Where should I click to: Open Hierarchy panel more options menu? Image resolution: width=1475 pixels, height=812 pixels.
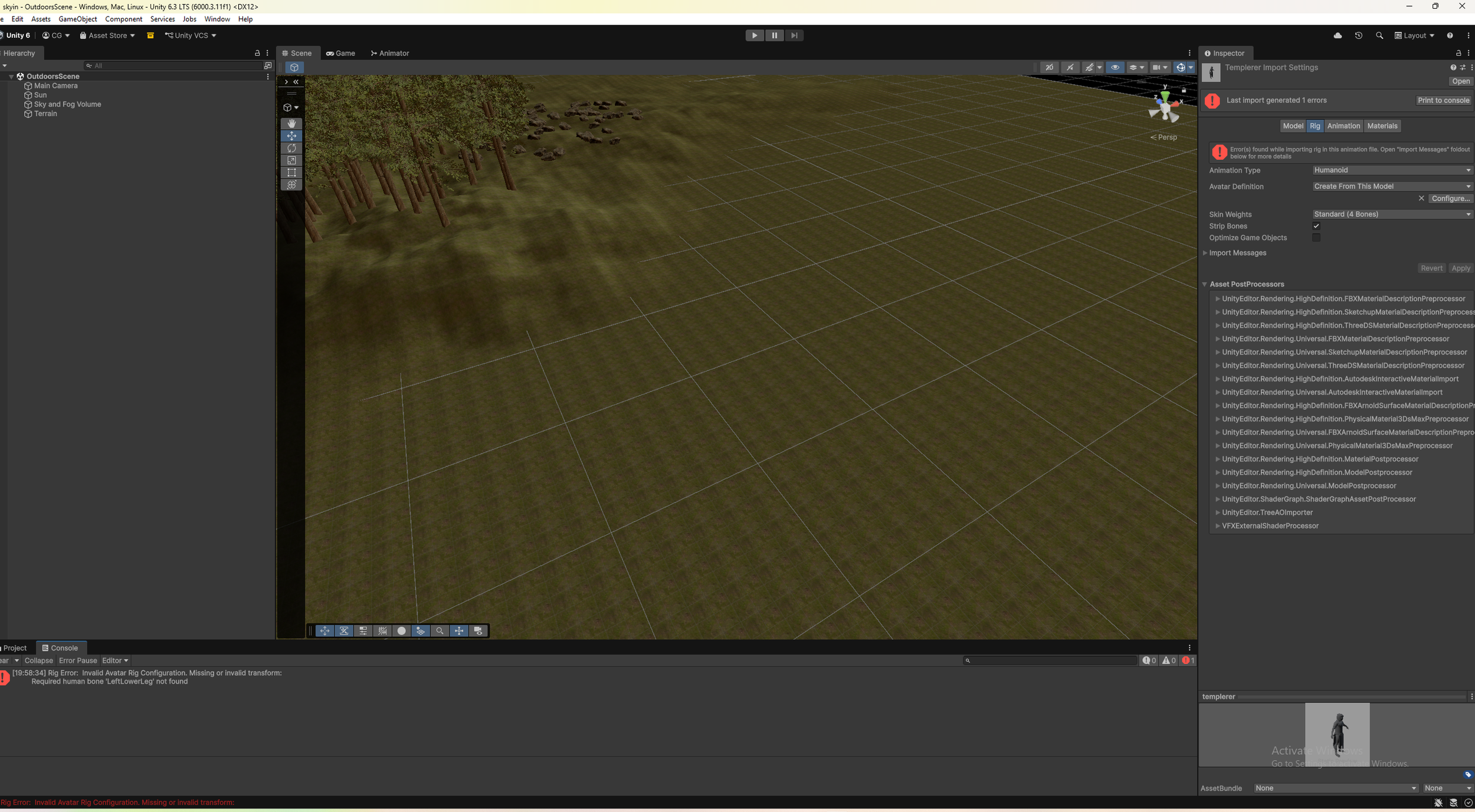(267, 53)
